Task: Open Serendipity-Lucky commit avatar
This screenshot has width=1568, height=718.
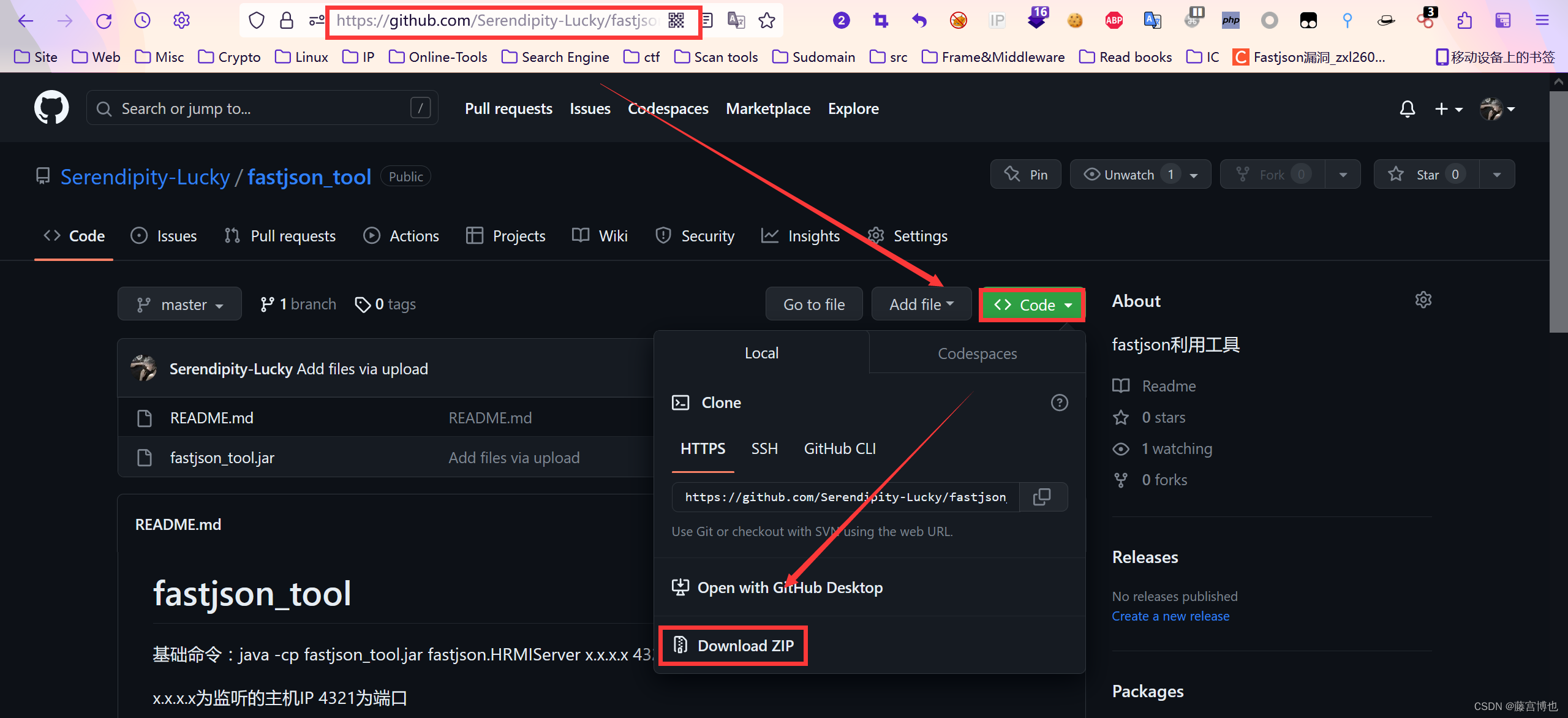Action: coord(143,368)
